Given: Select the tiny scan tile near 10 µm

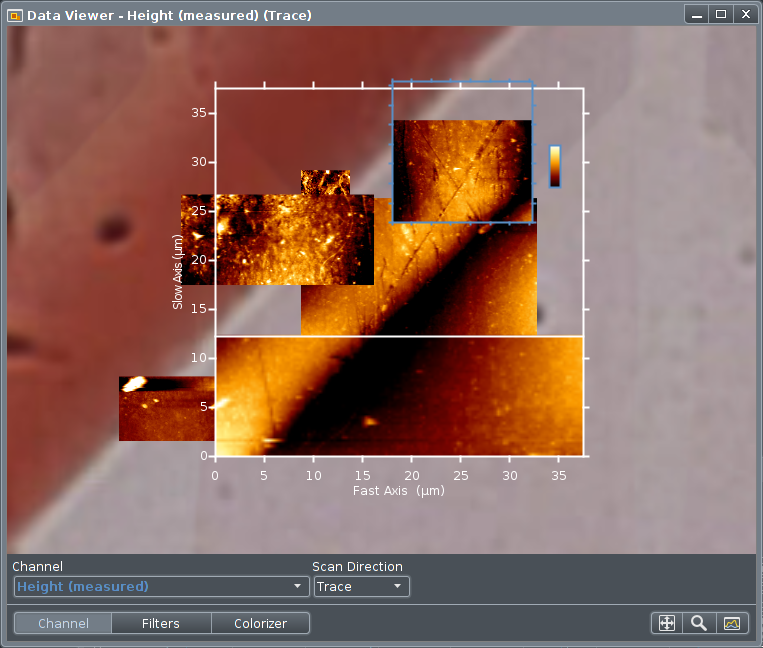Looking at the screenshot, I should (325, 181).
